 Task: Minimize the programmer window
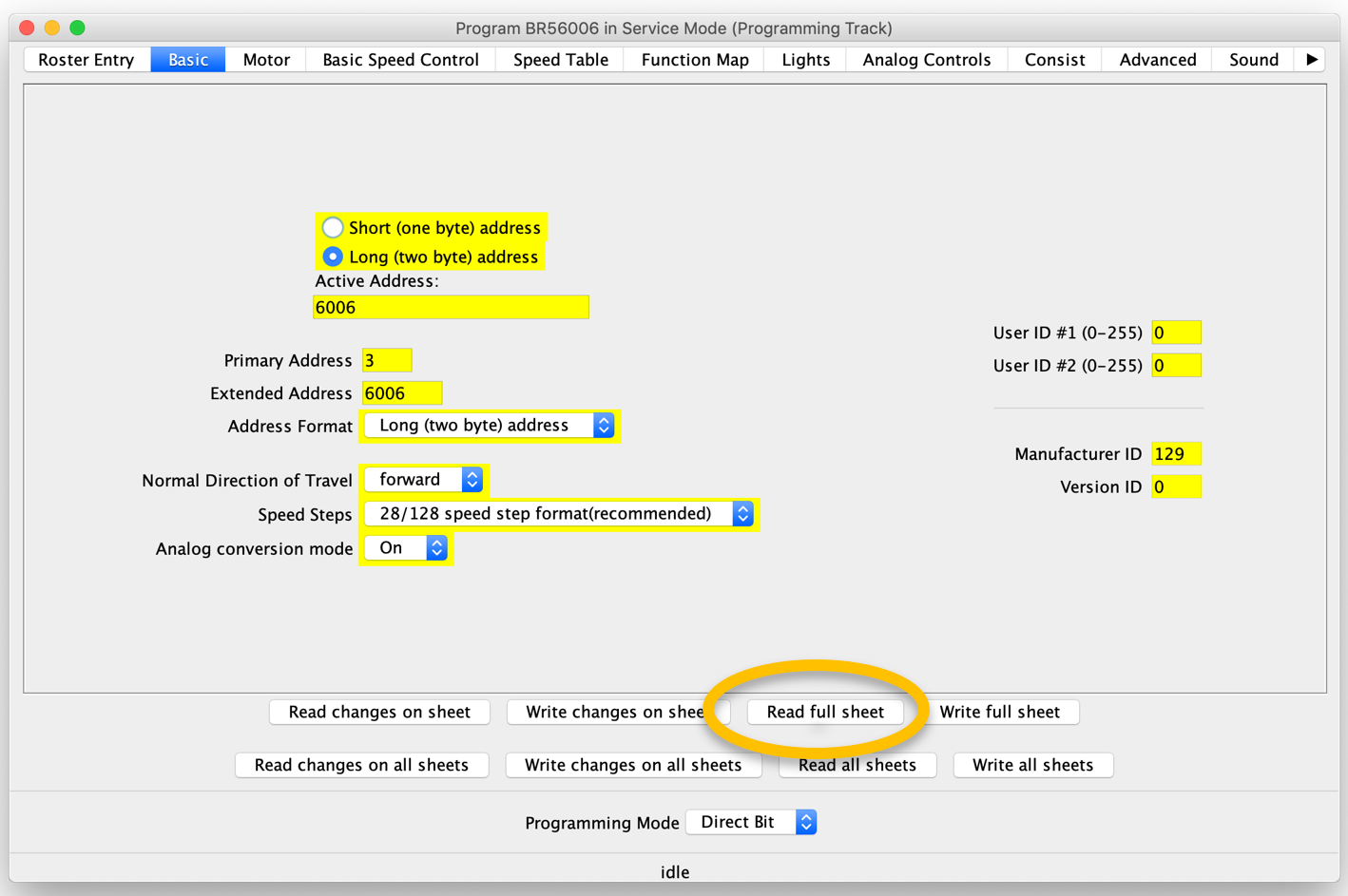(52, 28)
